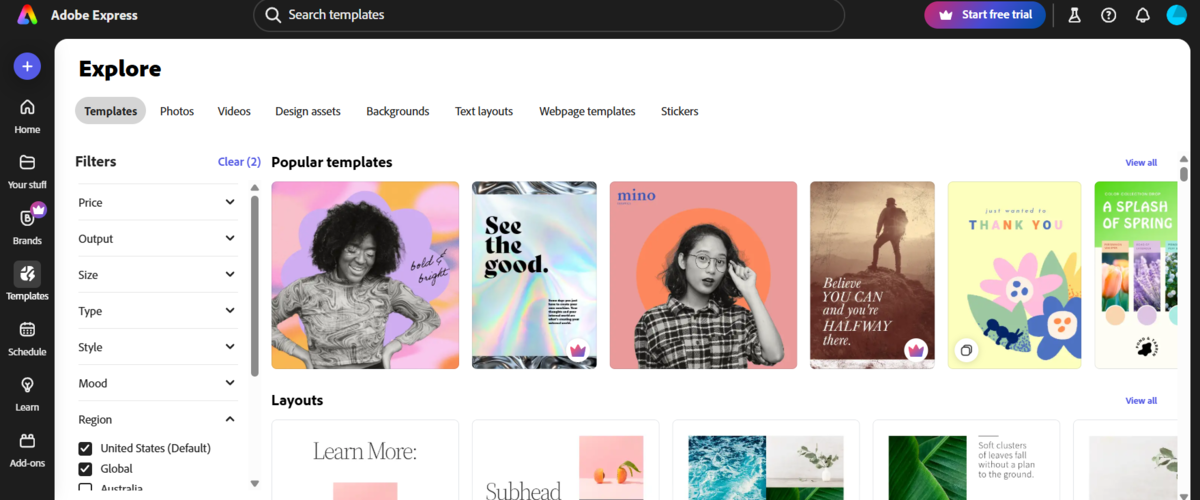Viewport: 1200px width, 500px height.
Task: Open the notifications bell
Action: (x=1142, y=15)
